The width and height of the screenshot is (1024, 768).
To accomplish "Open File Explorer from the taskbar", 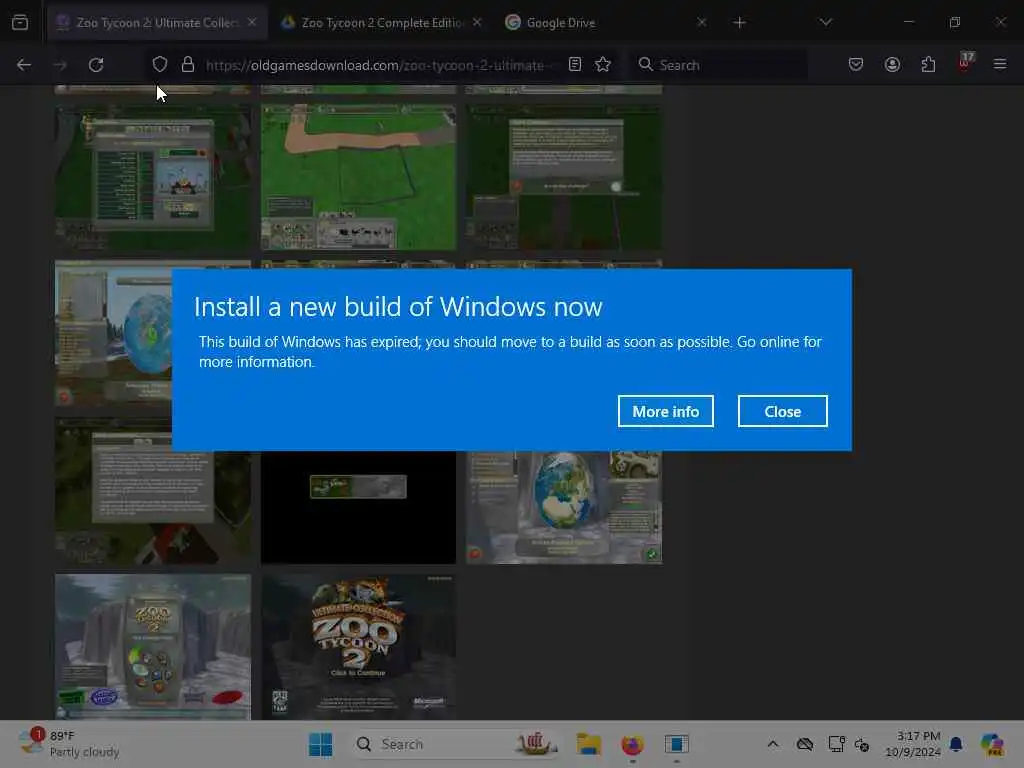I will tap(588, 744).
